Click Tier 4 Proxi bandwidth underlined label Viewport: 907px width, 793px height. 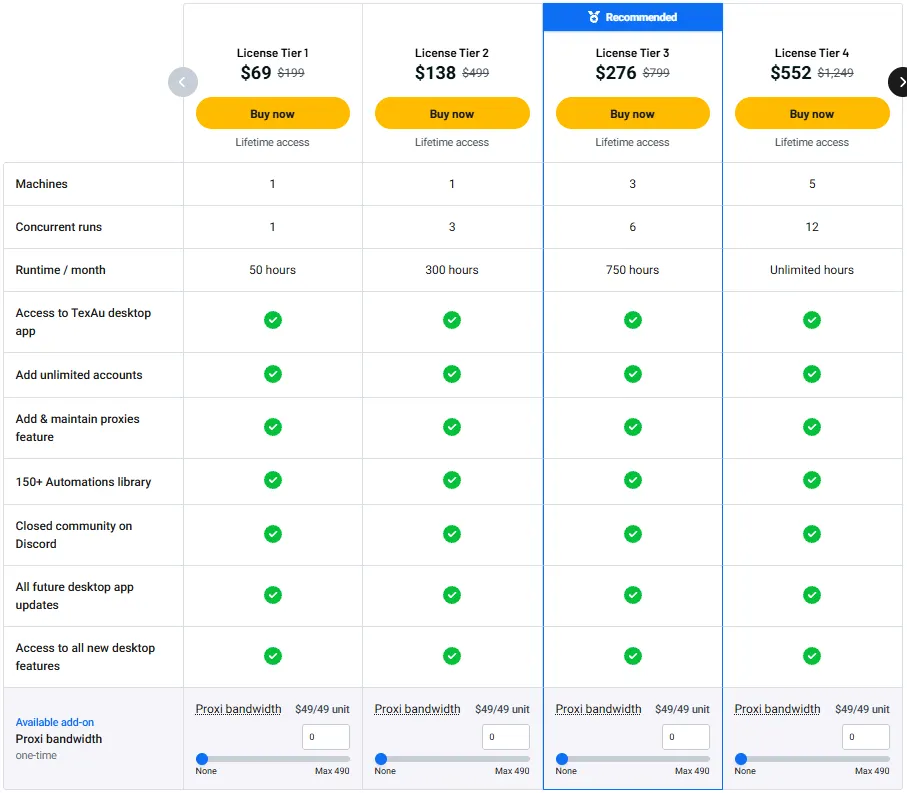click(x=777, y=709)
